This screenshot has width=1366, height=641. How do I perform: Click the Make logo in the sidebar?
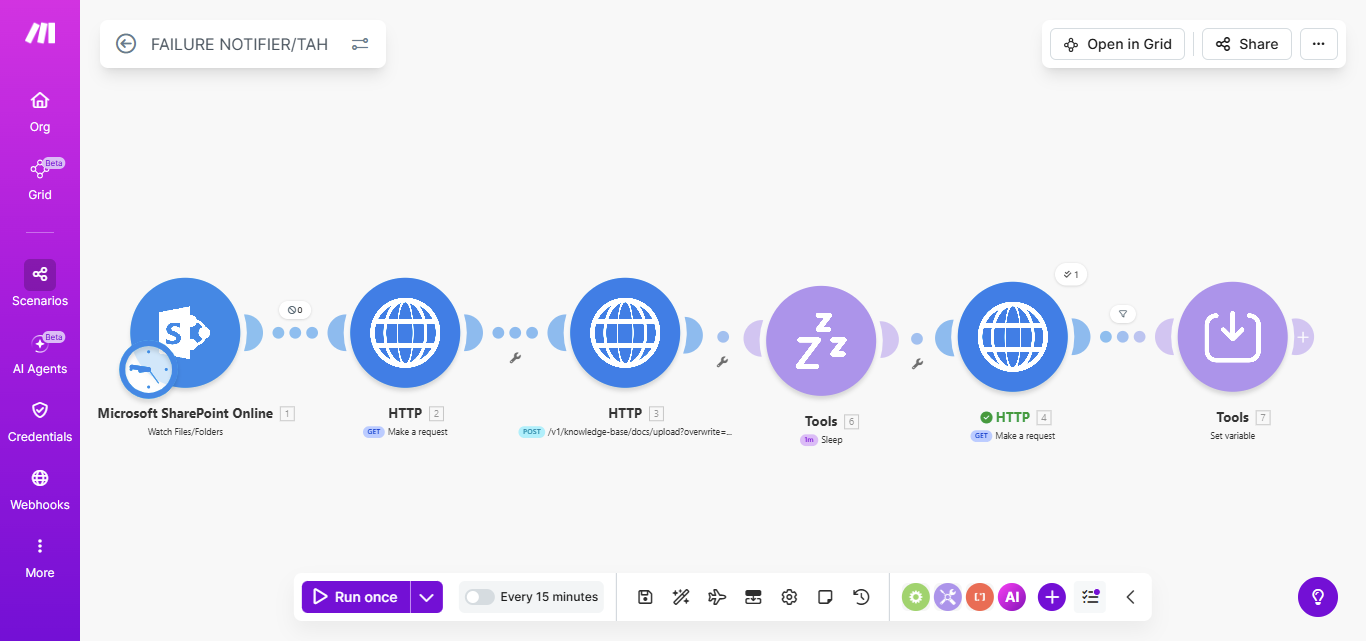[x=40, y=33]
